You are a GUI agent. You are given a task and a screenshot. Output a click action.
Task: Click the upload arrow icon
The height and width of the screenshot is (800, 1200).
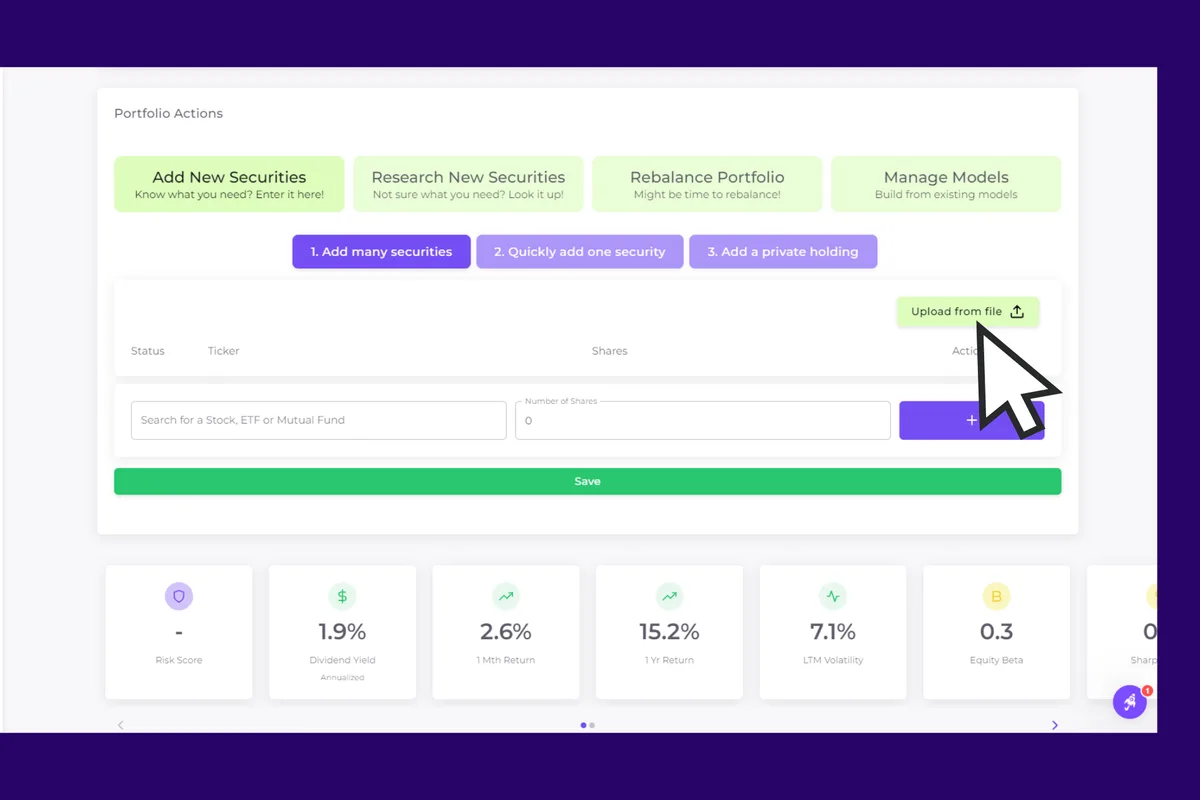pyautogui.click(x=1017, y=312)
